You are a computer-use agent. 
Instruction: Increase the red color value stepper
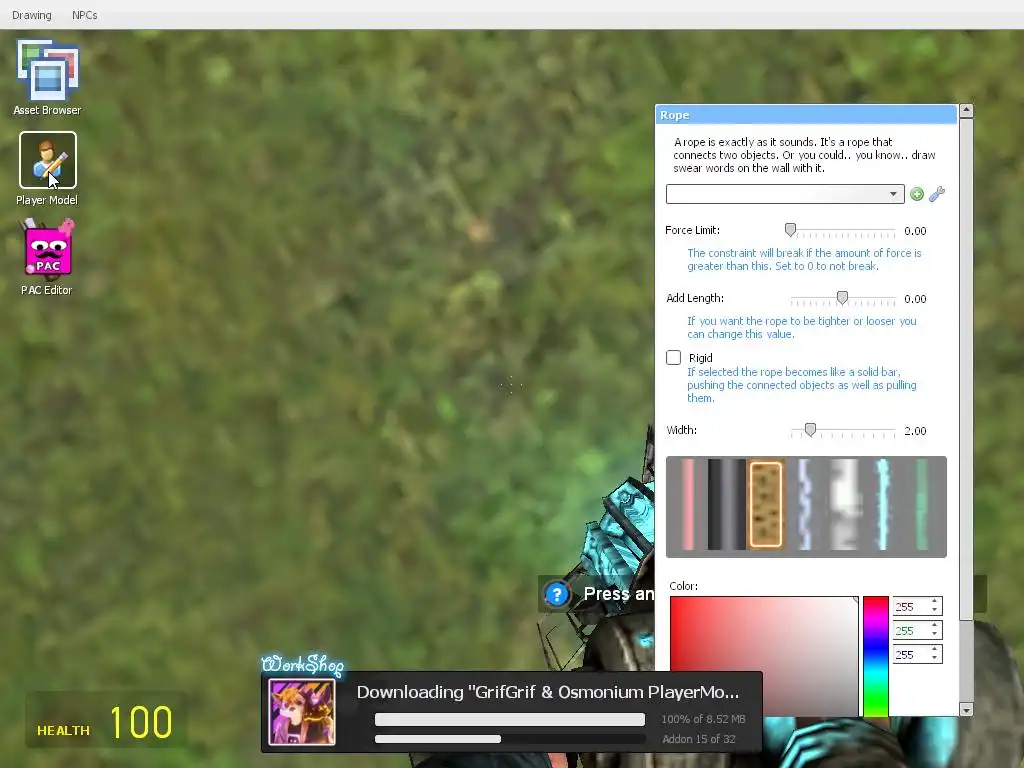(935, 602)
